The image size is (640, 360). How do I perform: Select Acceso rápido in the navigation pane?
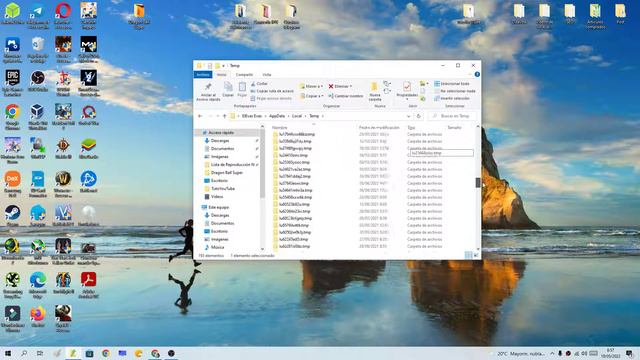point(221,133)
